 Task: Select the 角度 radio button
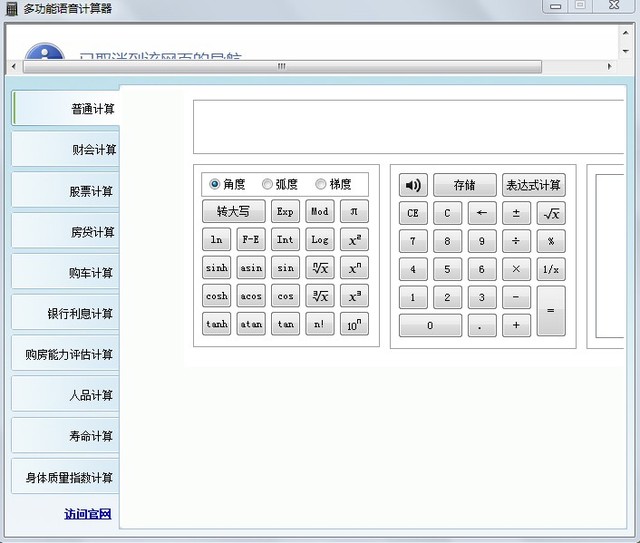[215, 184]
